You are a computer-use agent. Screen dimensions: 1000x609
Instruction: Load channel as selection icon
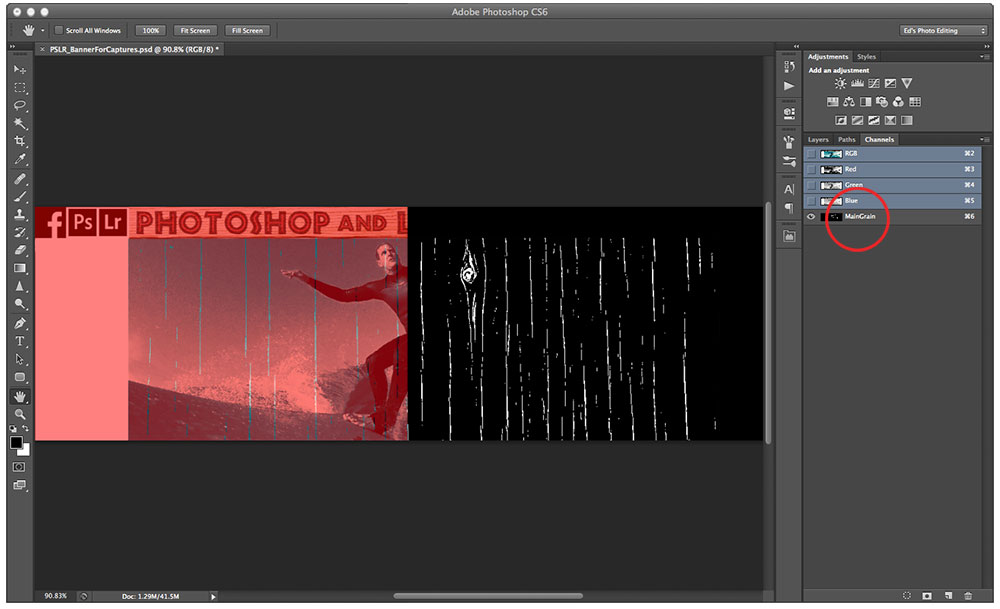(907, 596)
